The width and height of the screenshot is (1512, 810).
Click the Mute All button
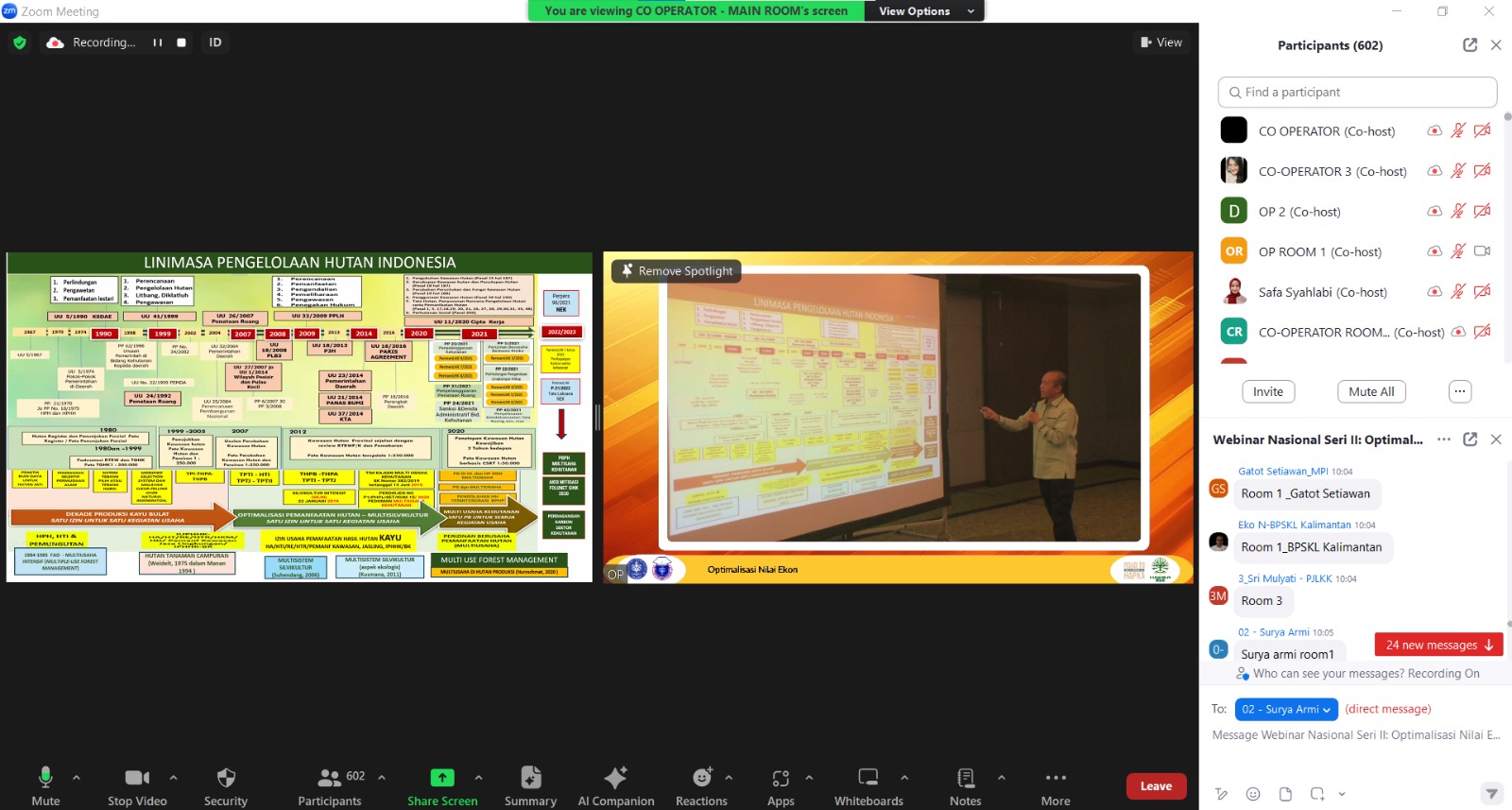(1371, 392)
